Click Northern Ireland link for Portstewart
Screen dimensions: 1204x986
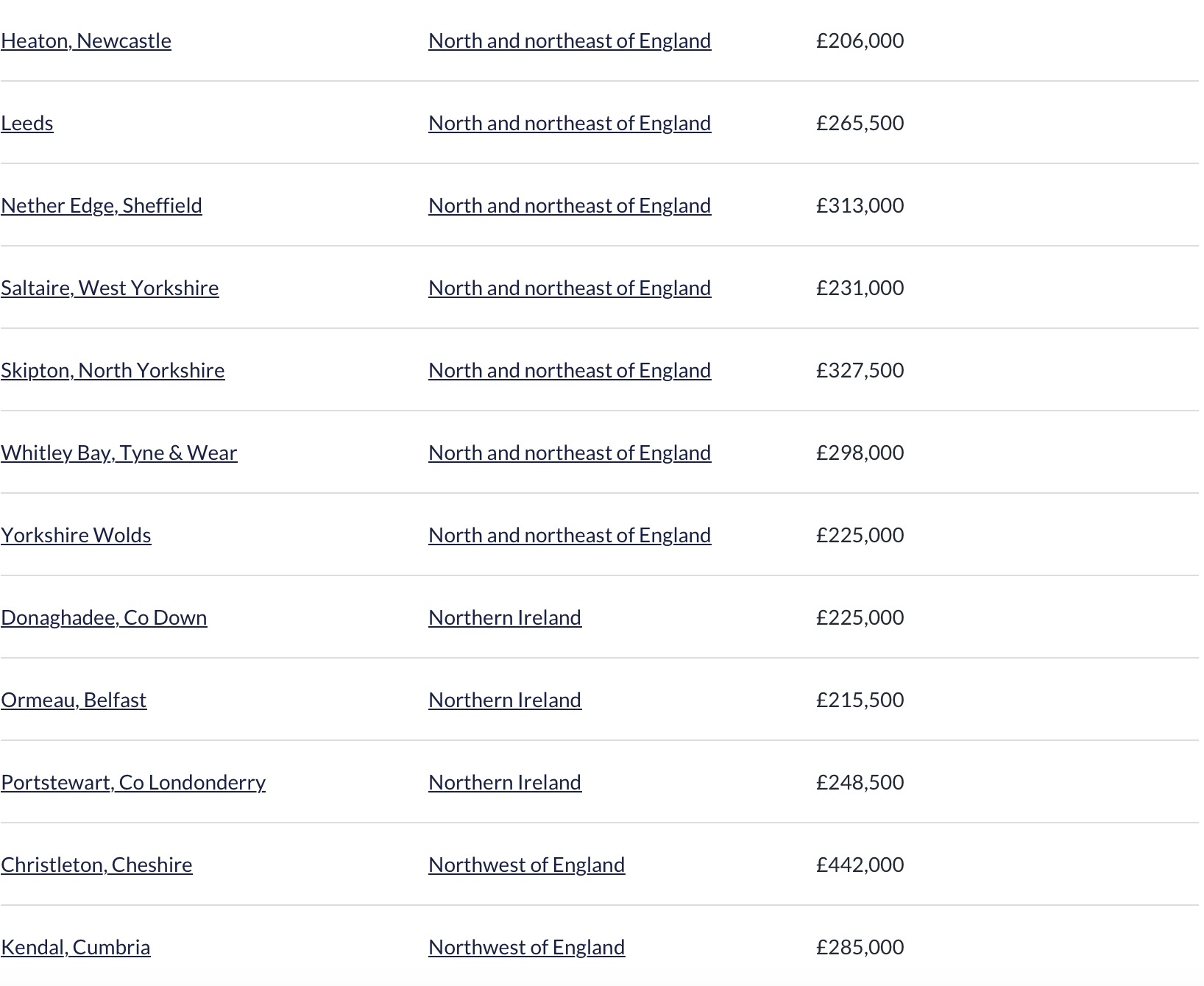click(505, 782)
